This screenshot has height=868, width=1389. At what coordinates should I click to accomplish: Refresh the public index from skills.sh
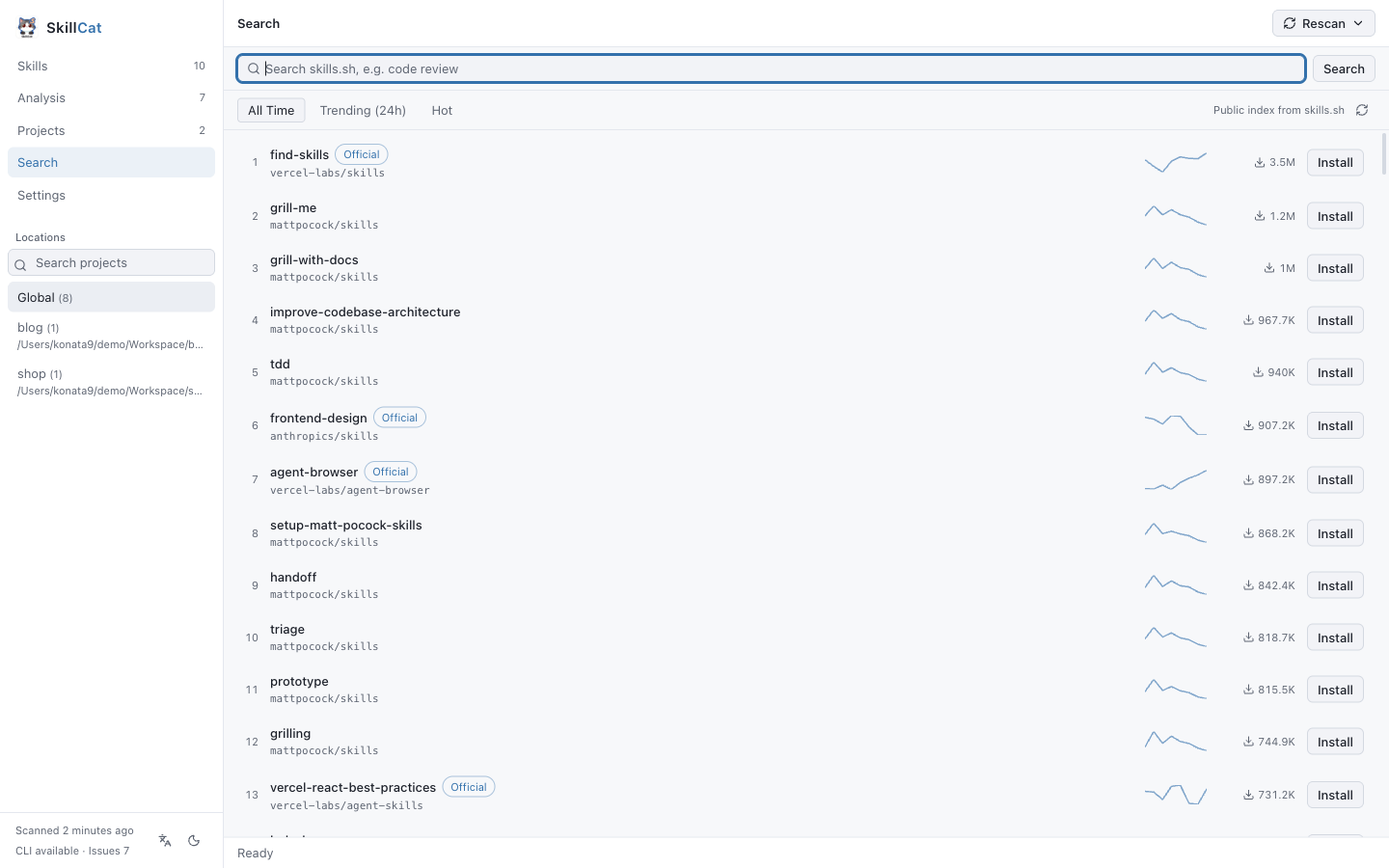[x=1362, y=110]
